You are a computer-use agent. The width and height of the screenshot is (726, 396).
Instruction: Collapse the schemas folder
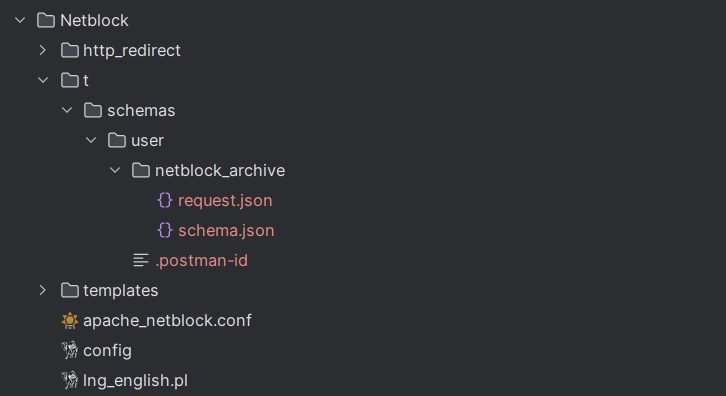pyautogui.click(x=67, y=110)
